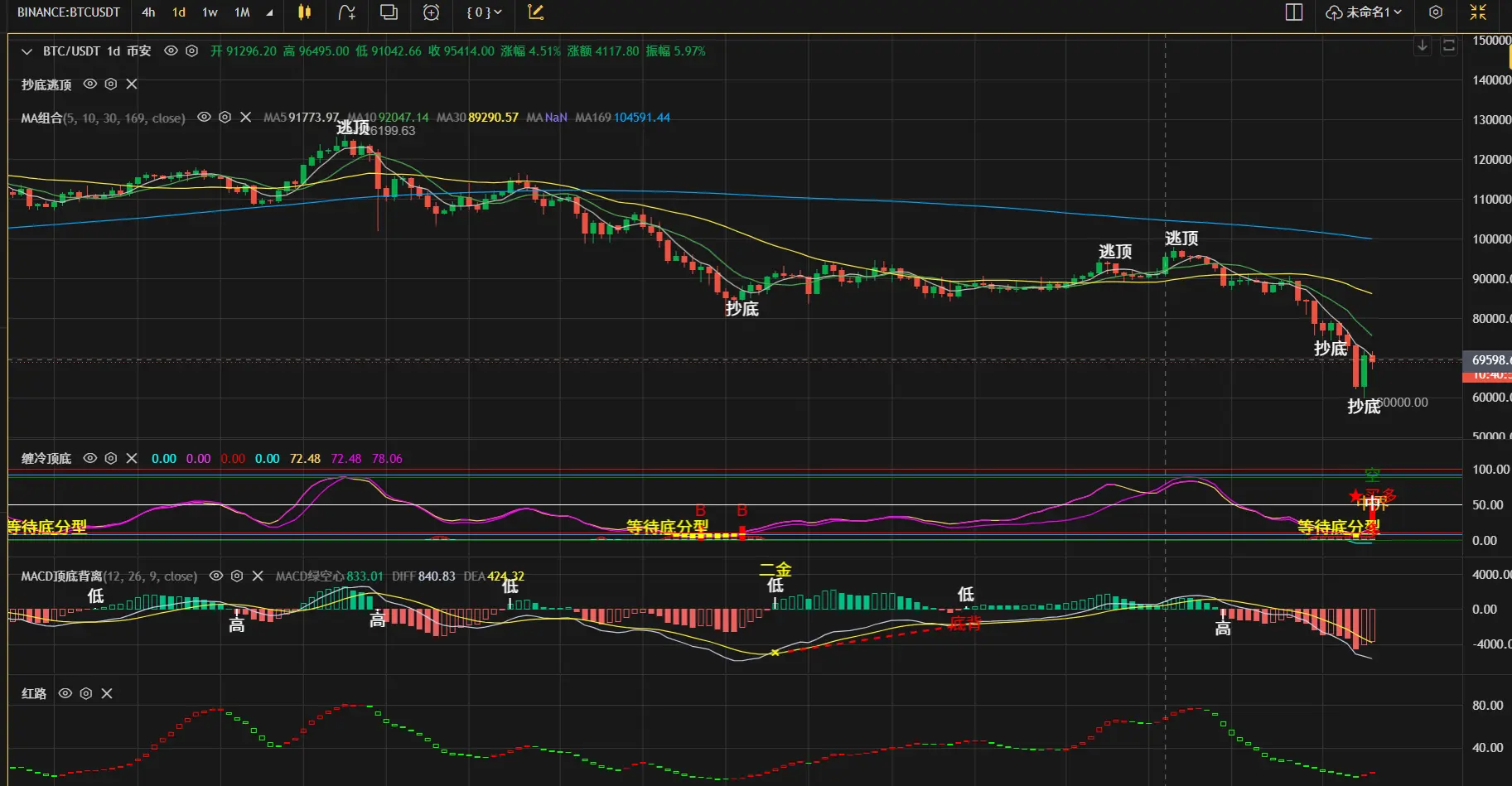Add a price alert with clock-plus icon
This screenshot has height=786, width=1512.
point(431,12)
